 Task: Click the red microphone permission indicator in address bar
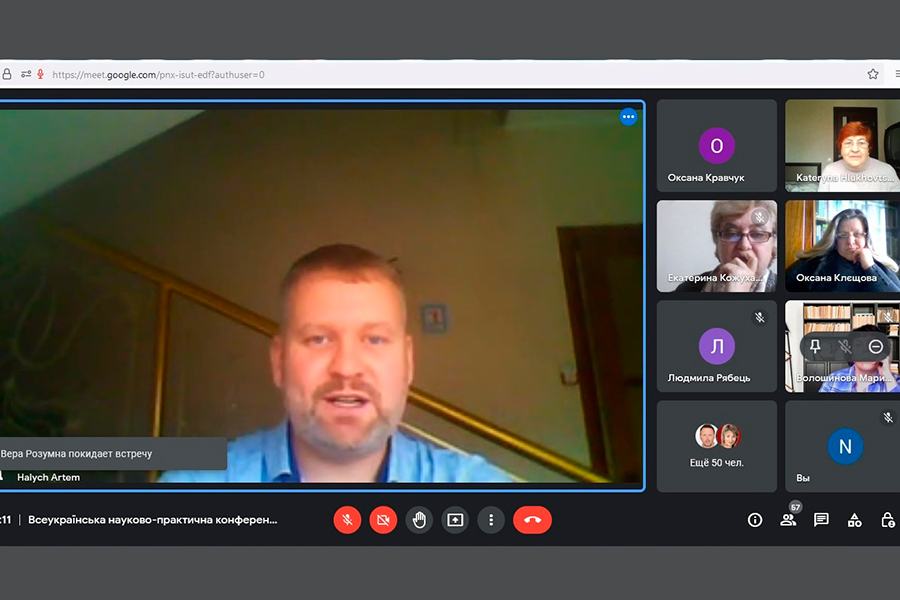click(x=41, y=74)
